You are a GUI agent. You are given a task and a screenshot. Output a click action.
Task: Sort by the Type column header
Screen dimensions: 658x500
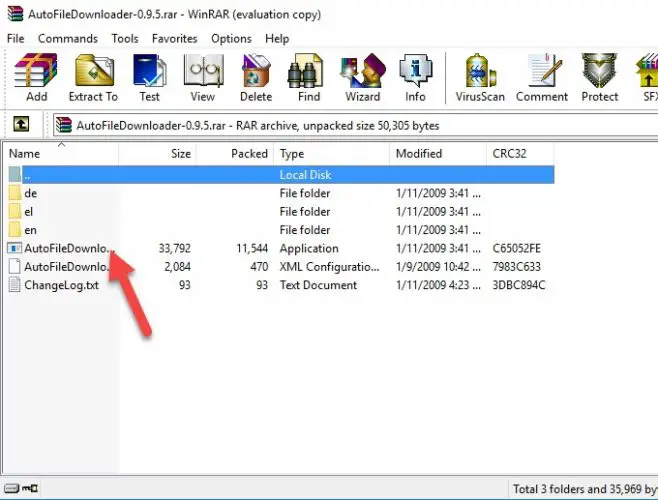click(x=332, y=154)
